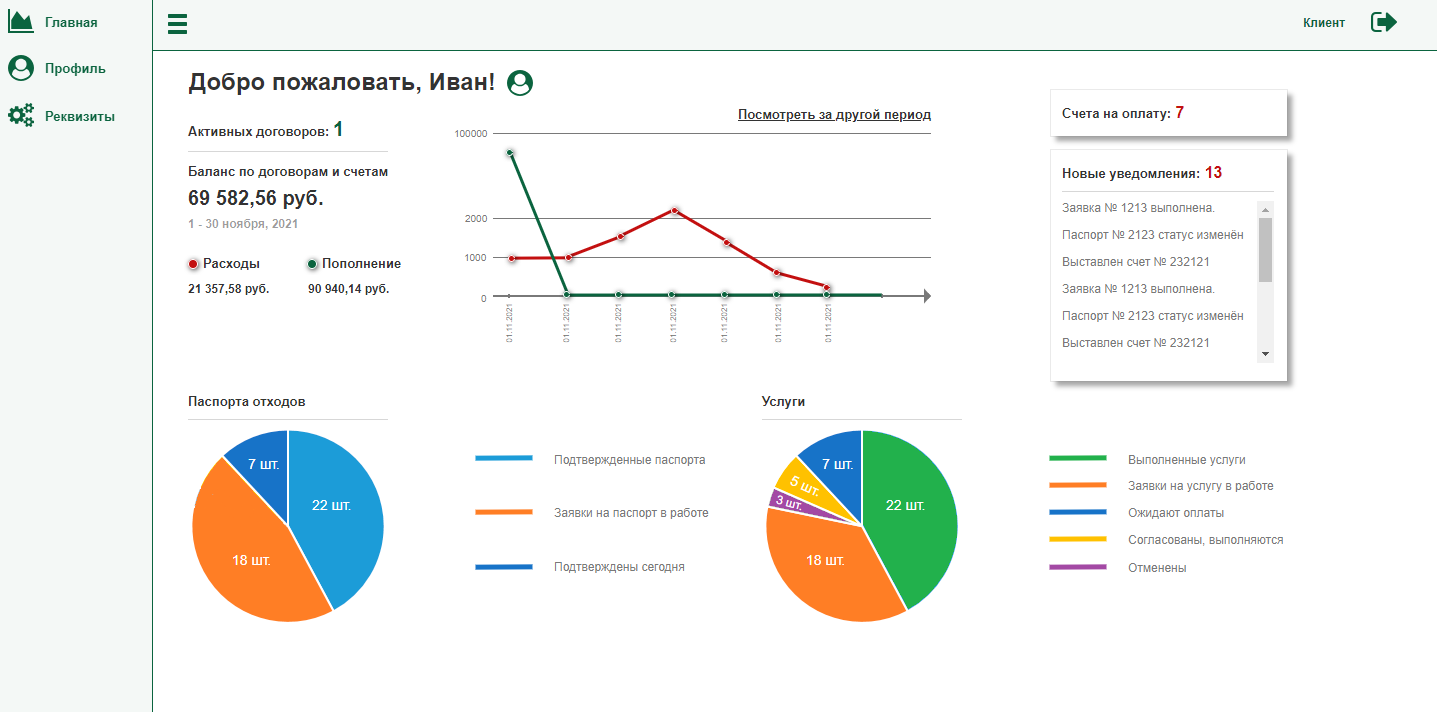Click the notifications scroll up arrow

pos(1265,209)
